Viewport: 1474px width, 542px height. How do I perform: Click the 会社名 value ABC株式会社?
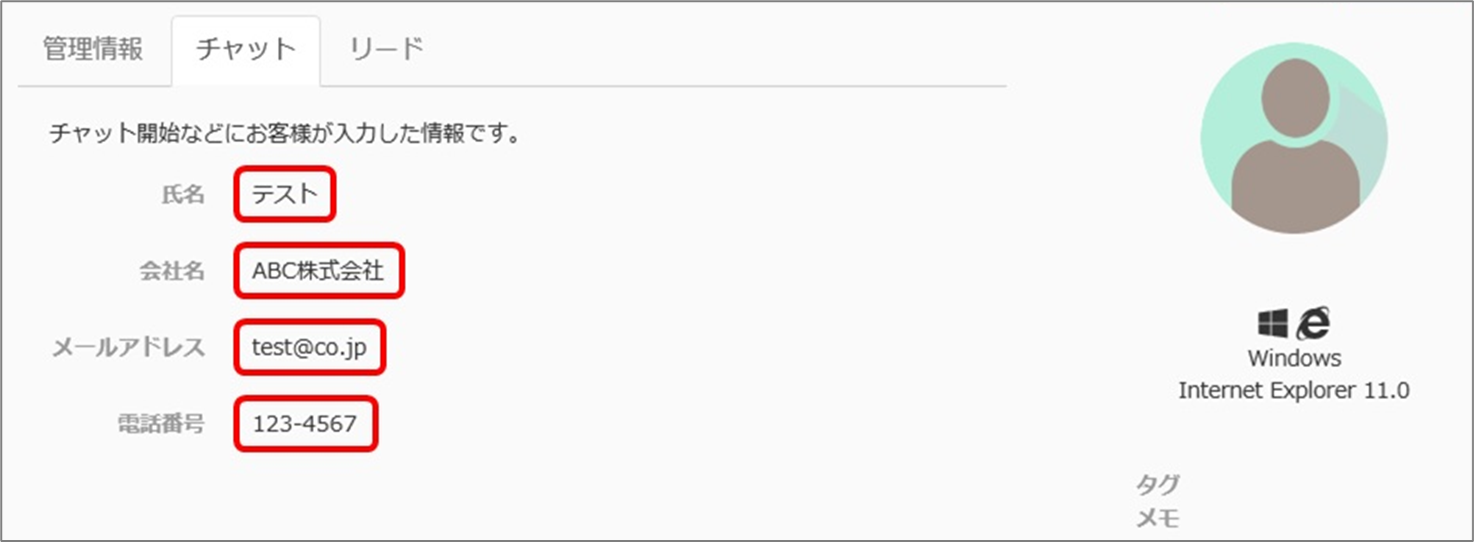tap(318, 270)
